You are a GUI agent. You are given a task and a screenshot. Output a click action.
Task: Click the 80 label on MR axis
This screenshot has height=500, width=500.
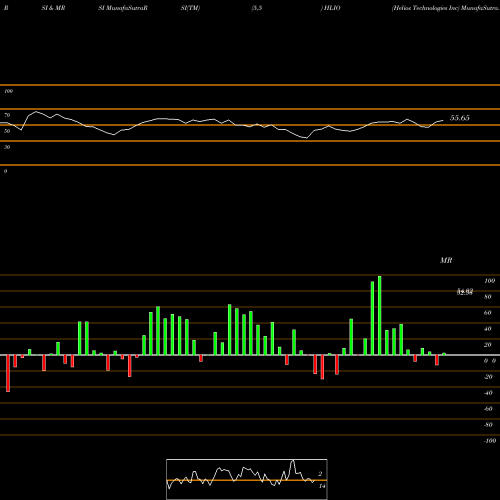488,297
